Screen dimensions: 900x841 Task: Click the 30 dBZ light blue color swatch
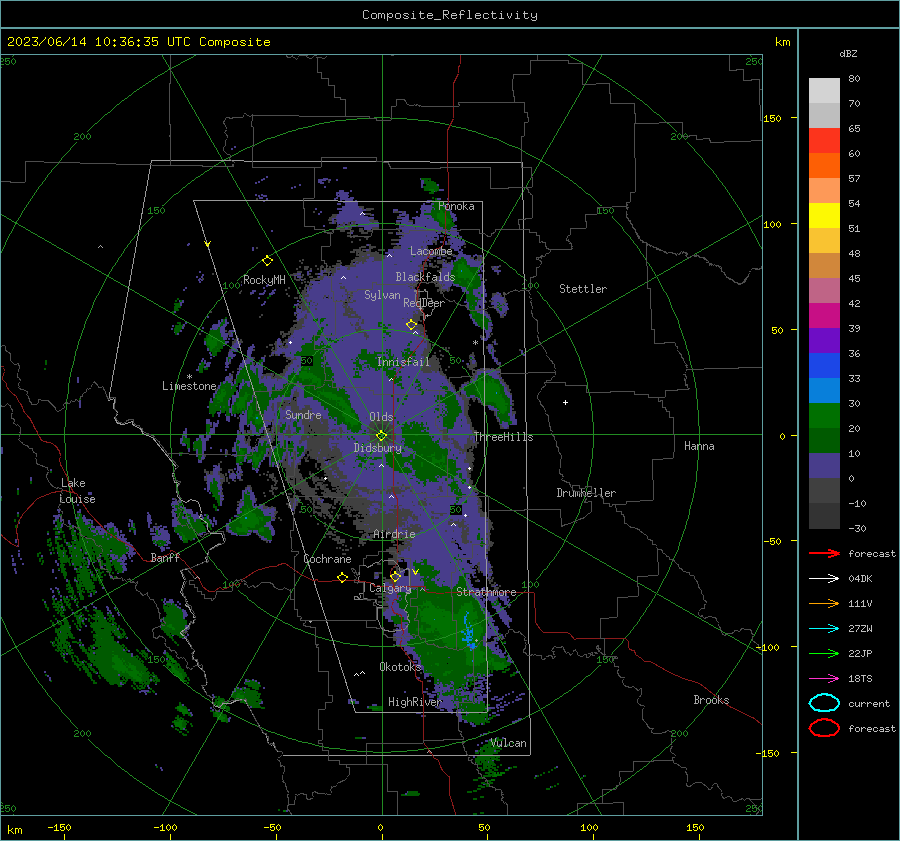click(x=824, y=390)
